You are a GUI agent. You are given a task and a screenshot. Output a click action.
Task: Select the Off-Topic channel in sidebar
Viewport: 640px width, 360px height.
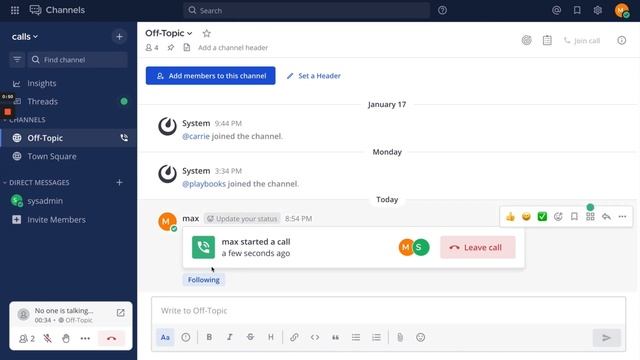(x=45, y=138)
